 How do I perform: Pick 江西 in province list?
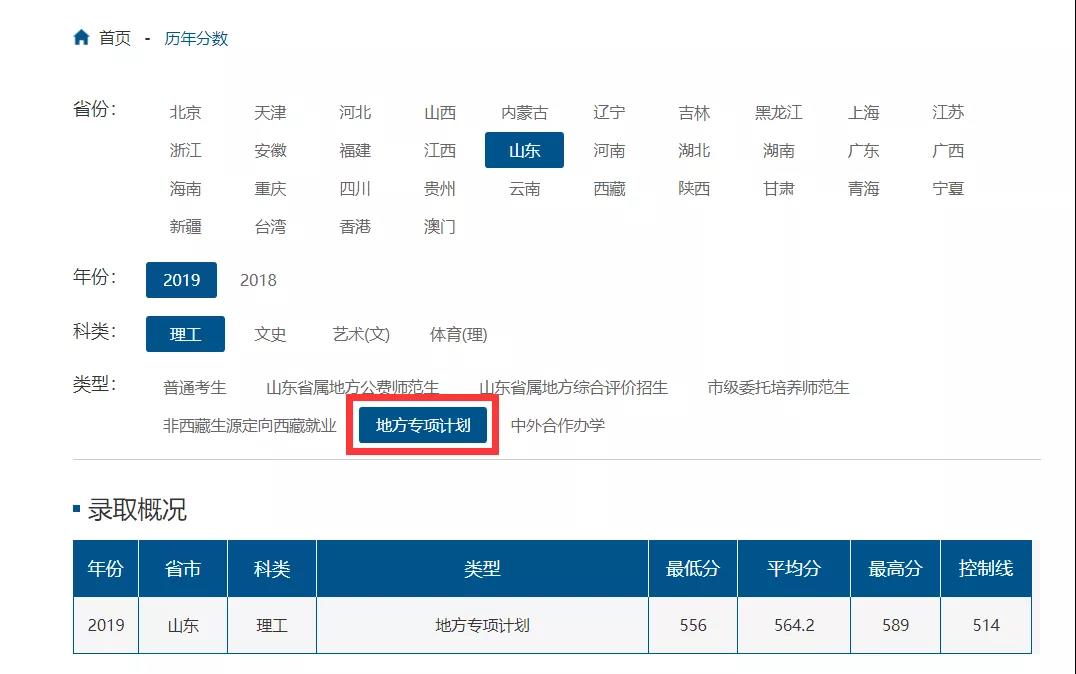(x=440, y=150)
